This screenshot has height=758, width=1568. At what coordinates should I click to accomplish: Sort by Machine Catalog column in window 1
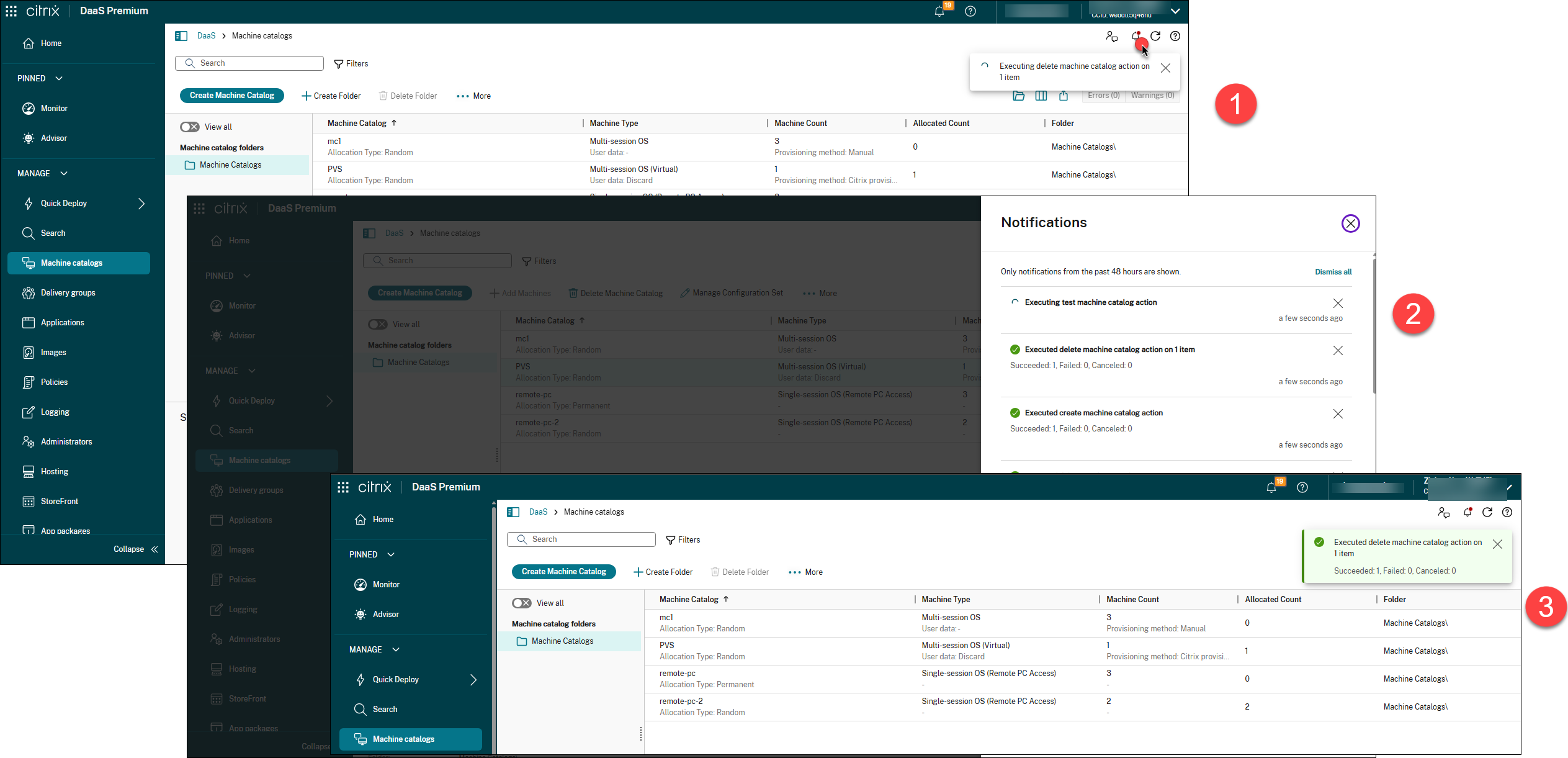(x=362, y=123)
